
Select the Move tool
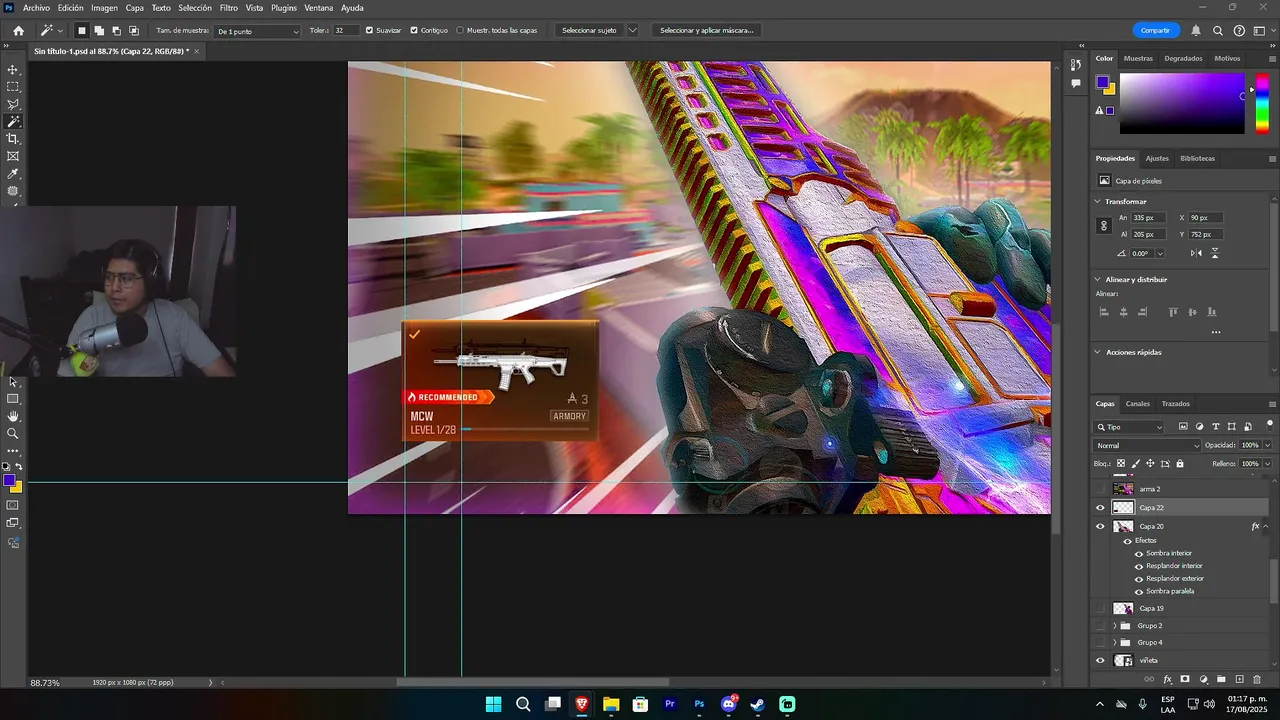[13, 70]
